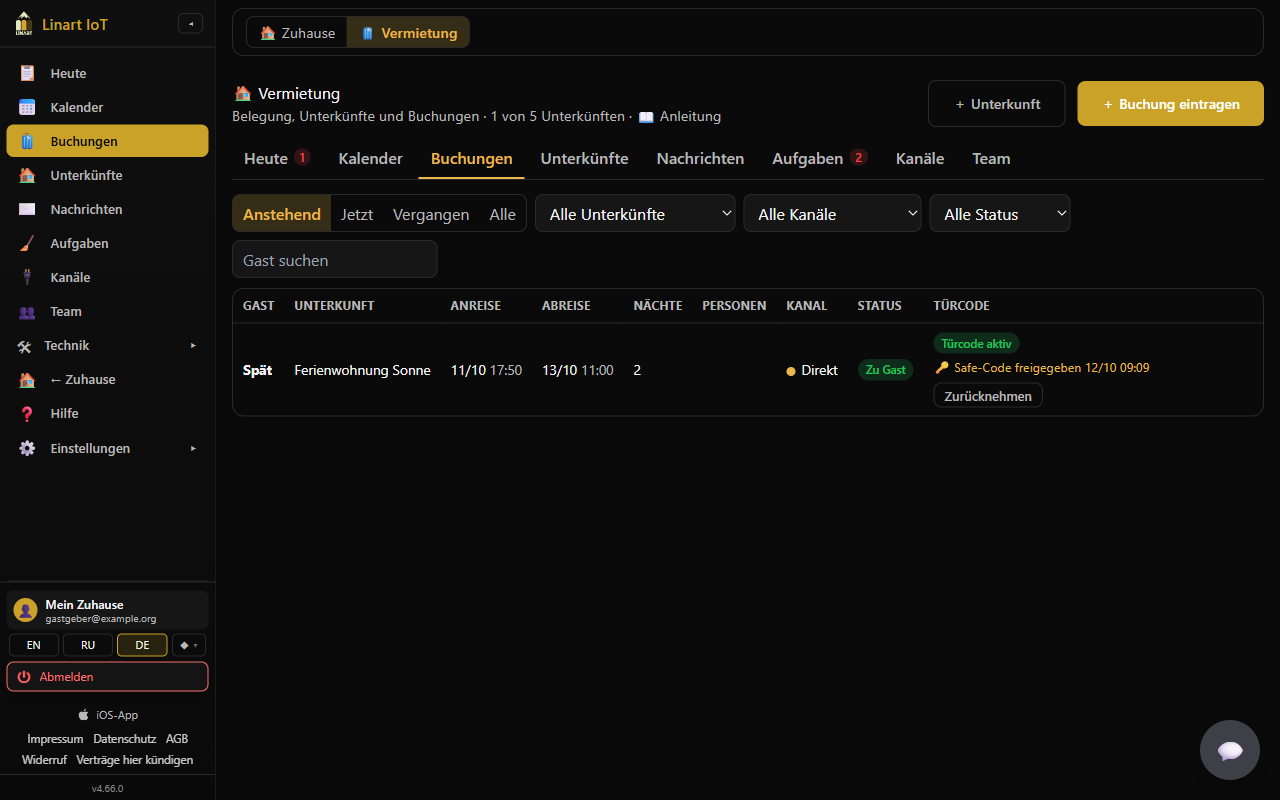
Task: Open the Aufgaben tab with badge 2
Action: pyautogui.click(x=820, y=158)
